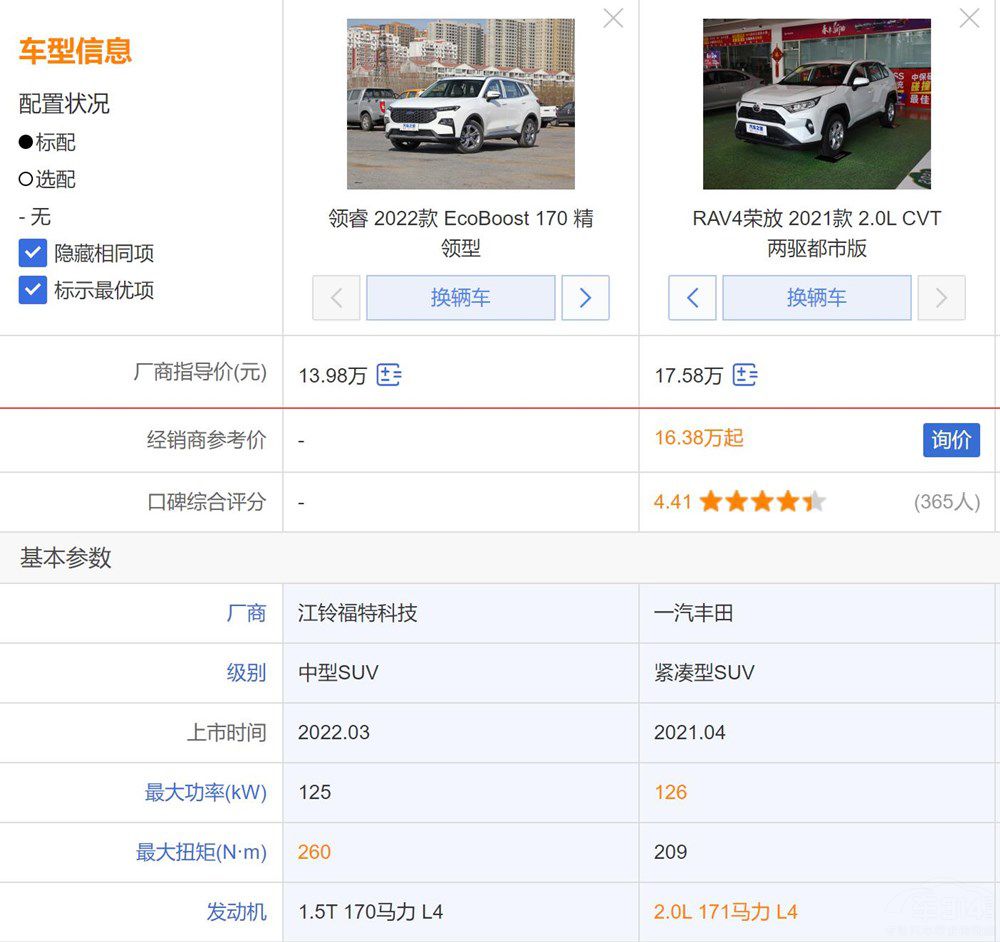Open the (365人) reviews link
The image size is (1000, 942).
click(x=945, y=501)
